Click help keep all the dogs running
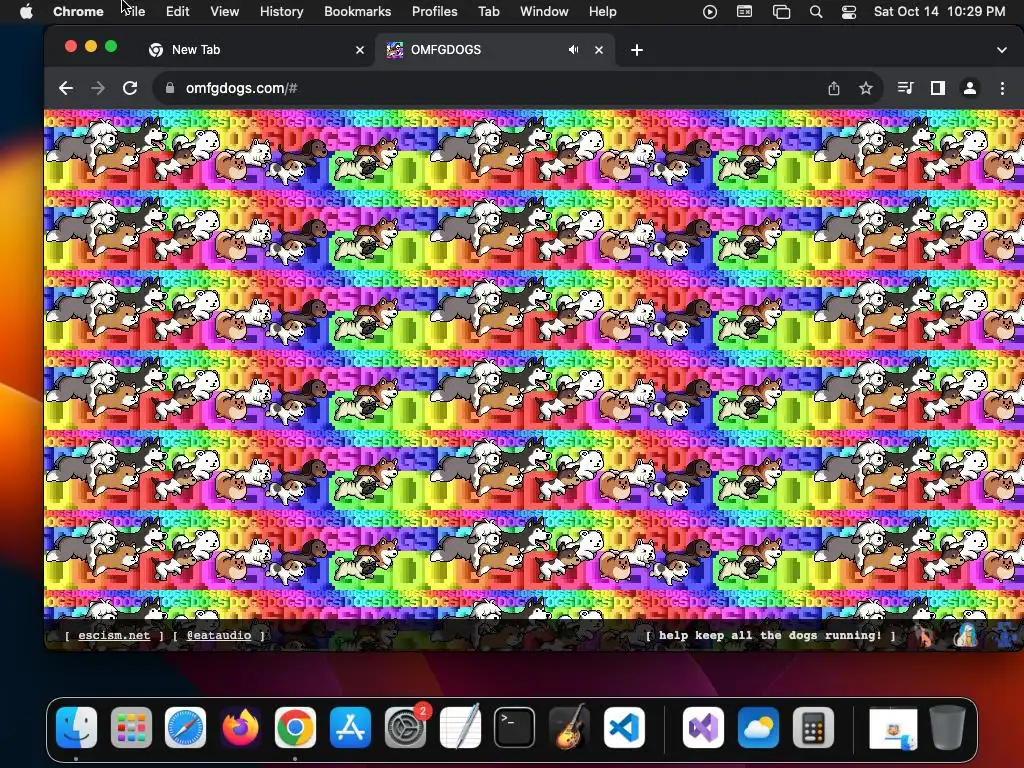The image size is (1024, 768). click(x=770, y=635)
